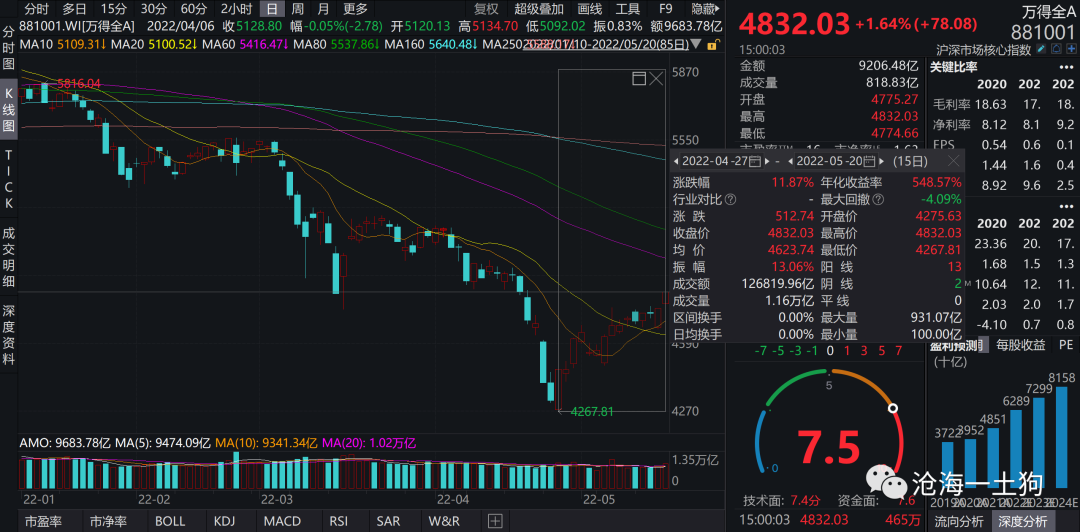
Task: Close the chart interval selection box
Action: pyautogui.click(x=656, y=79)
